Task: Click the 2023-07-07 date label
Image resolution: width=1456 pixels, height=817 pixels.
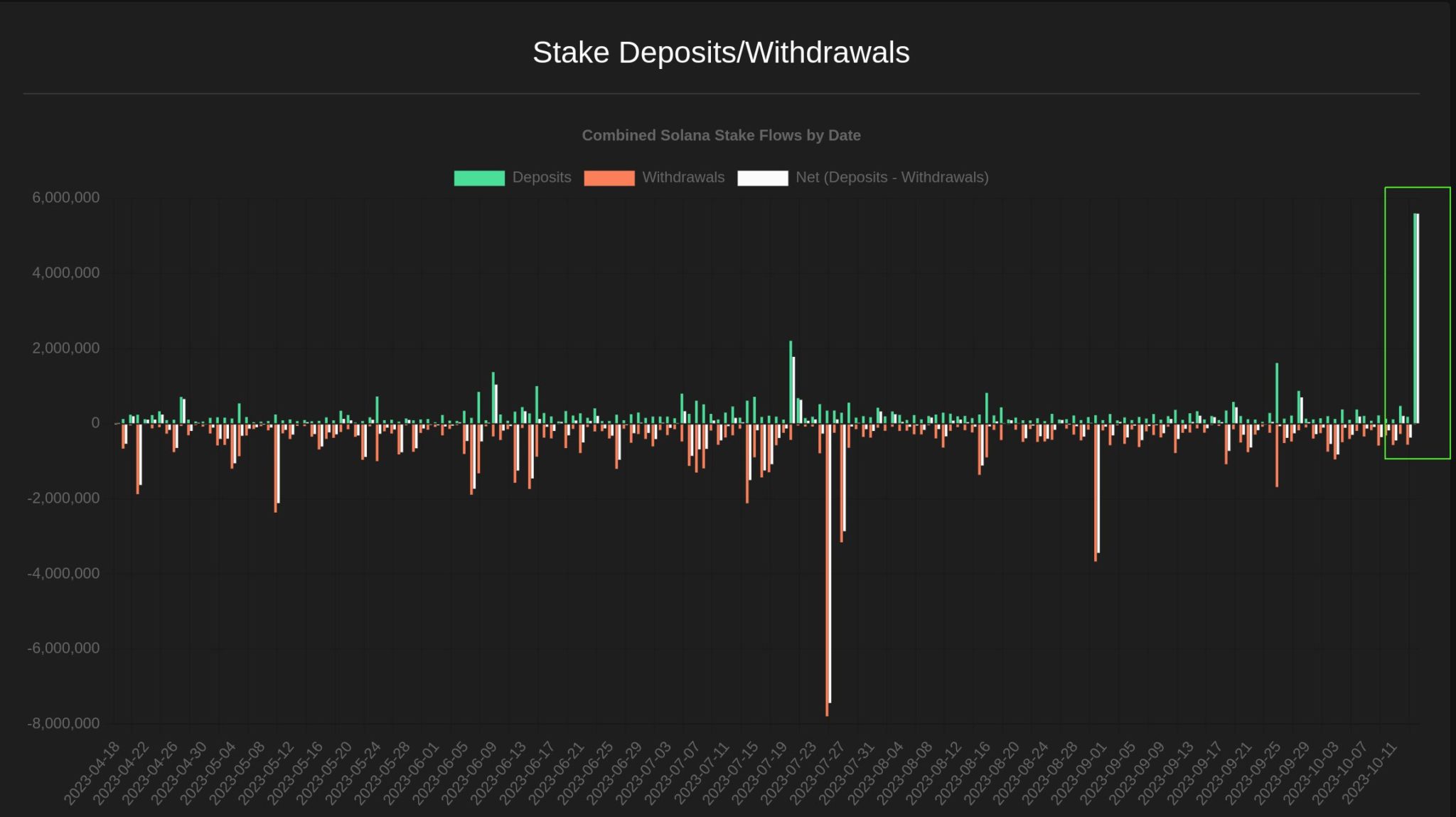Action: pos(673,773)
